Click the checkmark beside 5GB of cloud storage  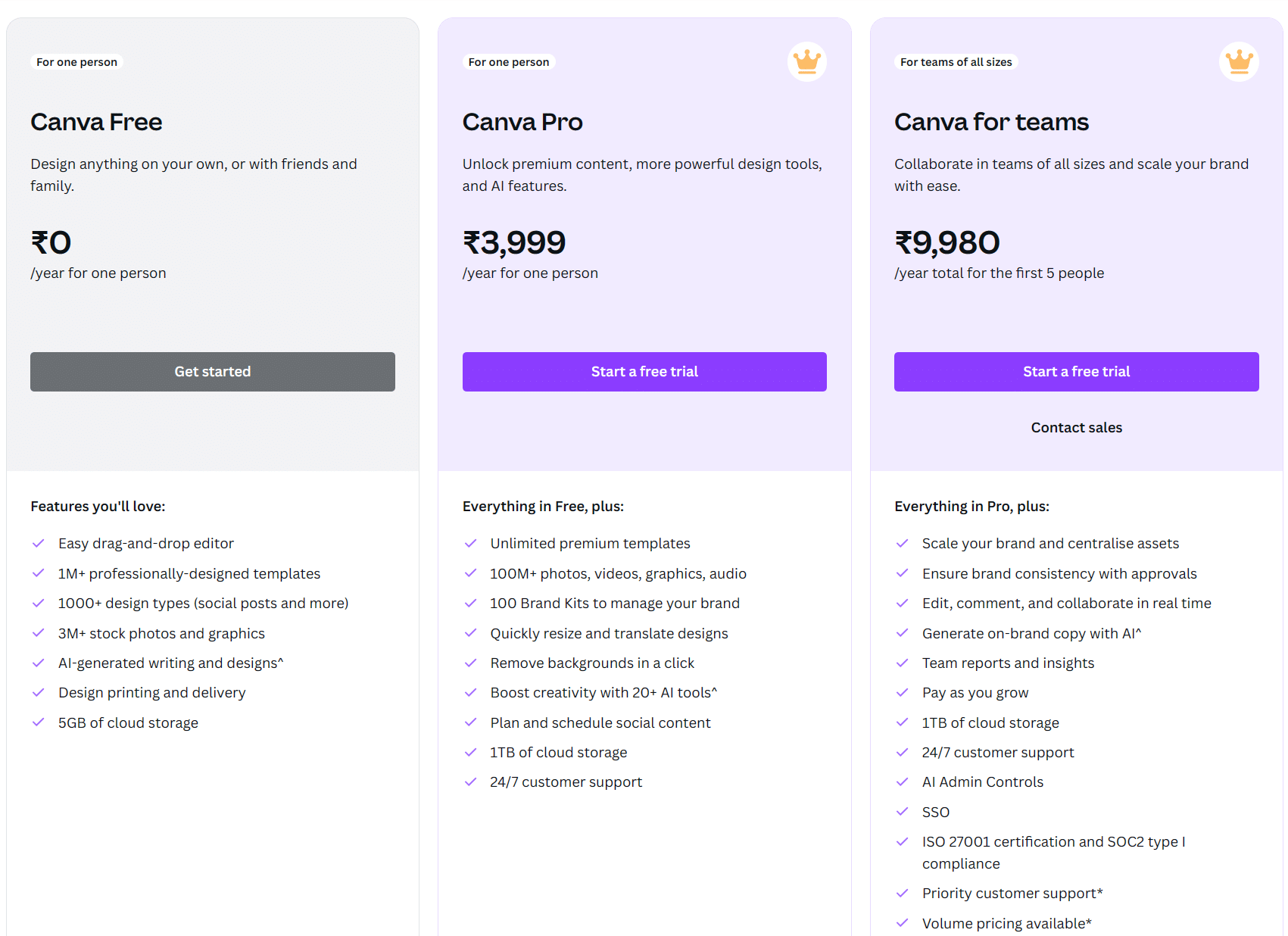coord(39,722)
